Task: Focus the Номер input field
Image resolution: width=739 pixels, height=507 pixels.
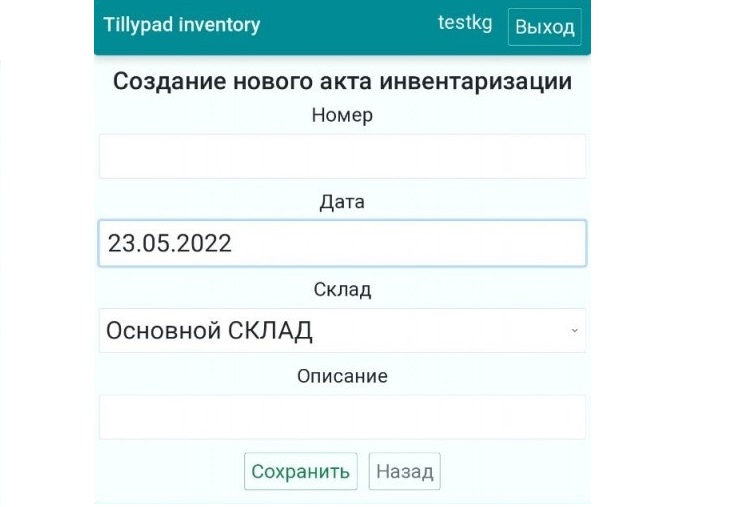Action: [x=342, y=156]
